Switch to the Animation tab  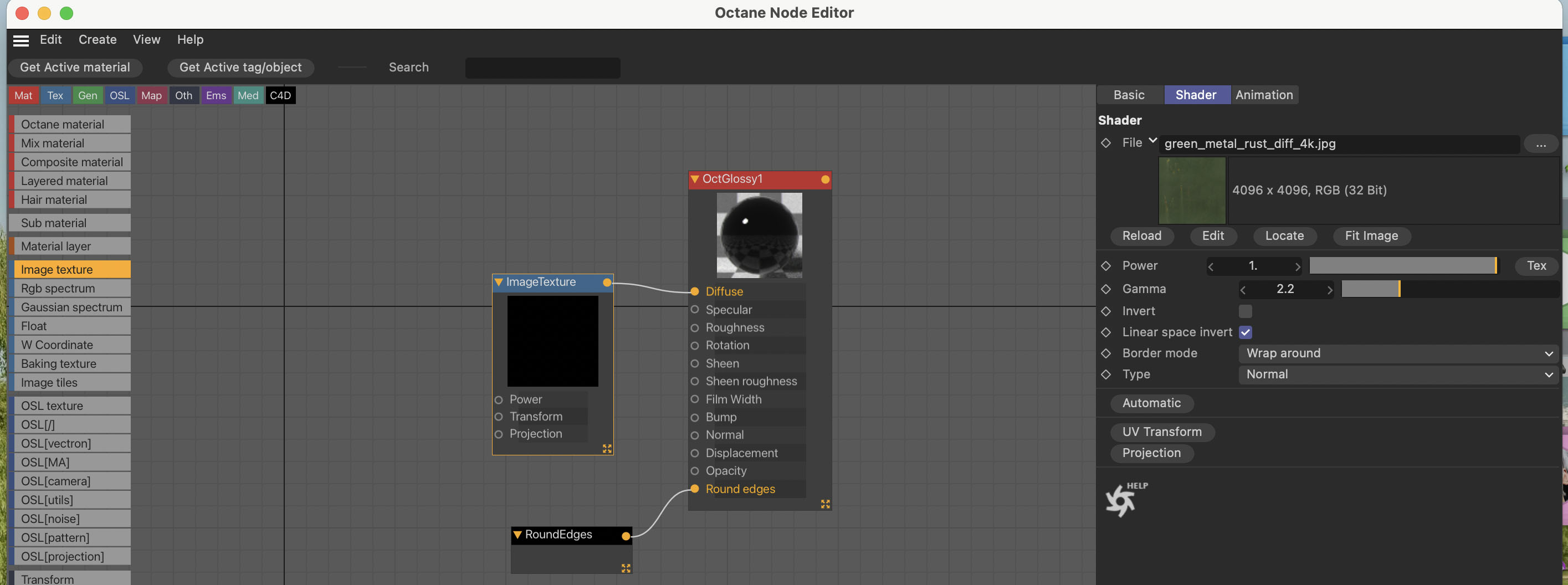(1264, 95)
